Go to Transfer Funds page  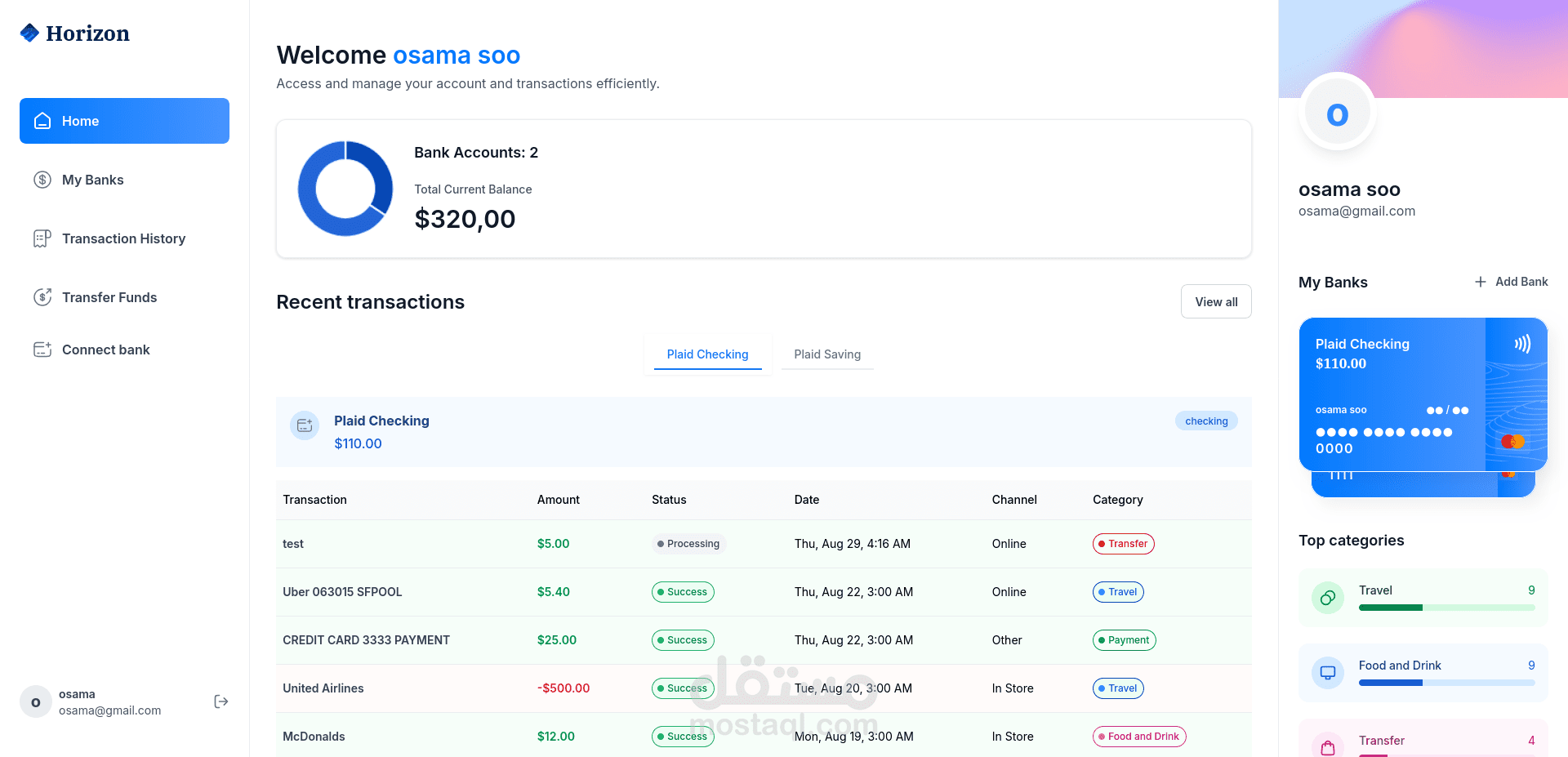[x=109, y=297]
